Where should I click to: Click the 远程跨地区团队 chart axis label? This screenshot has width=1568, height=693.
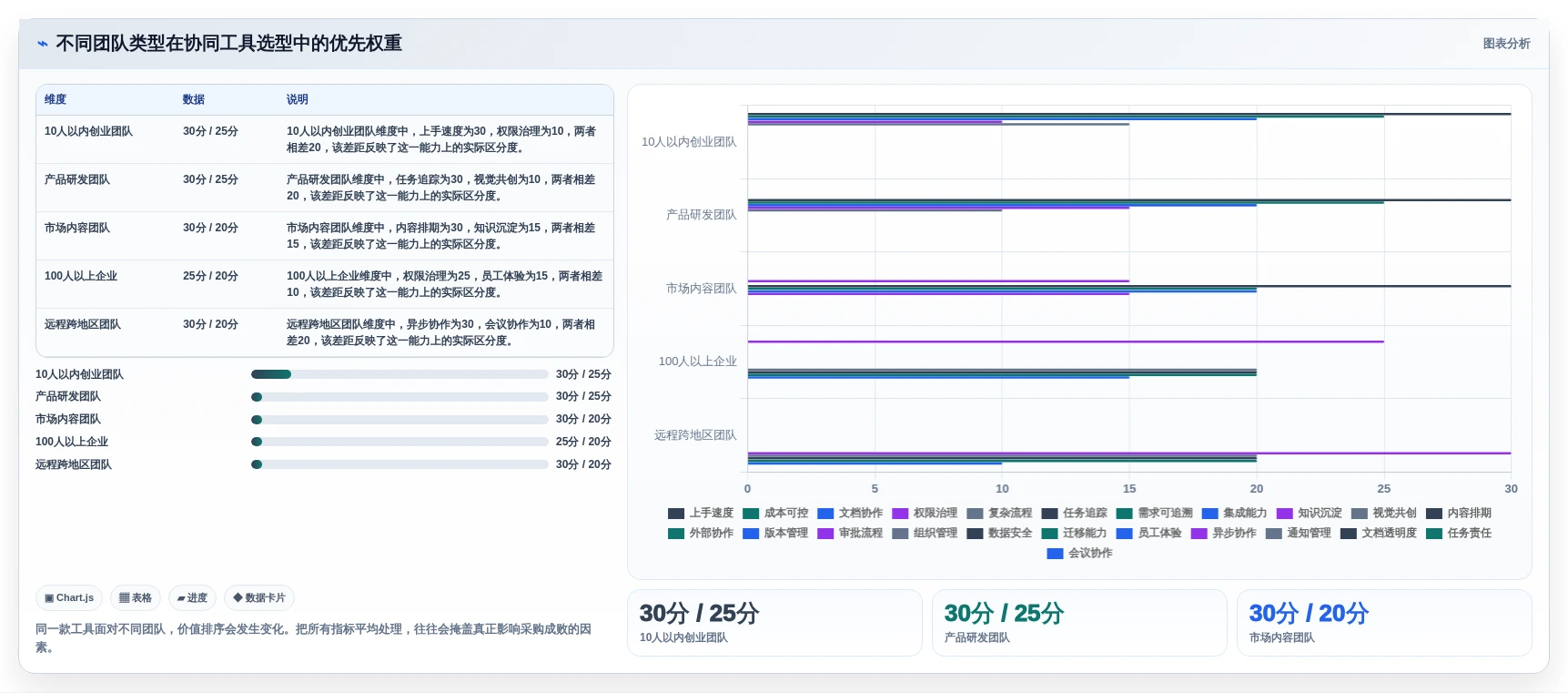[x=695, y=435]
